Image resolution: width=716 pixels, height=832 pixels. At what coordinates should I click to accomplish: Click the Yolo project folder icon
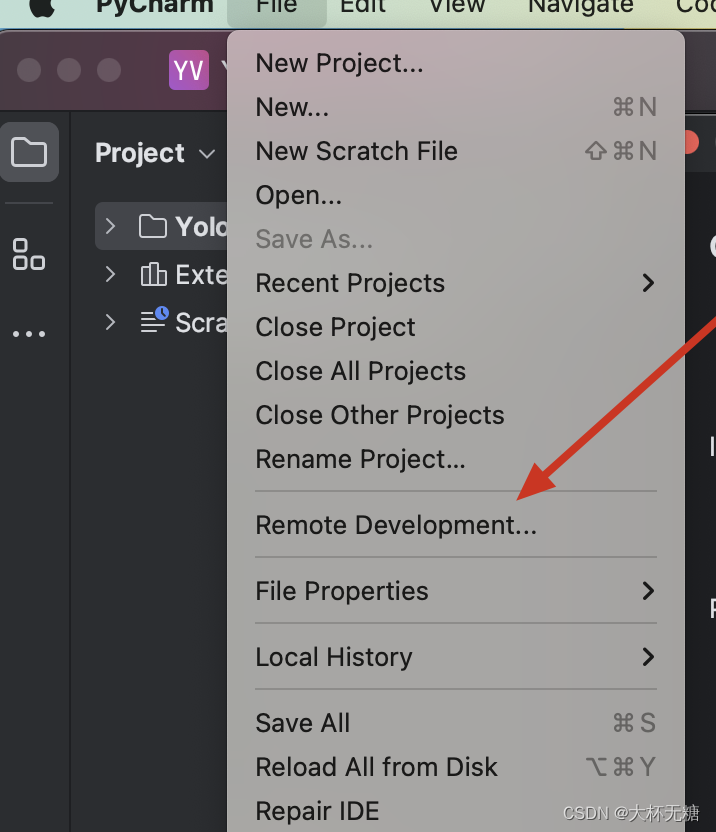[153, 226]
